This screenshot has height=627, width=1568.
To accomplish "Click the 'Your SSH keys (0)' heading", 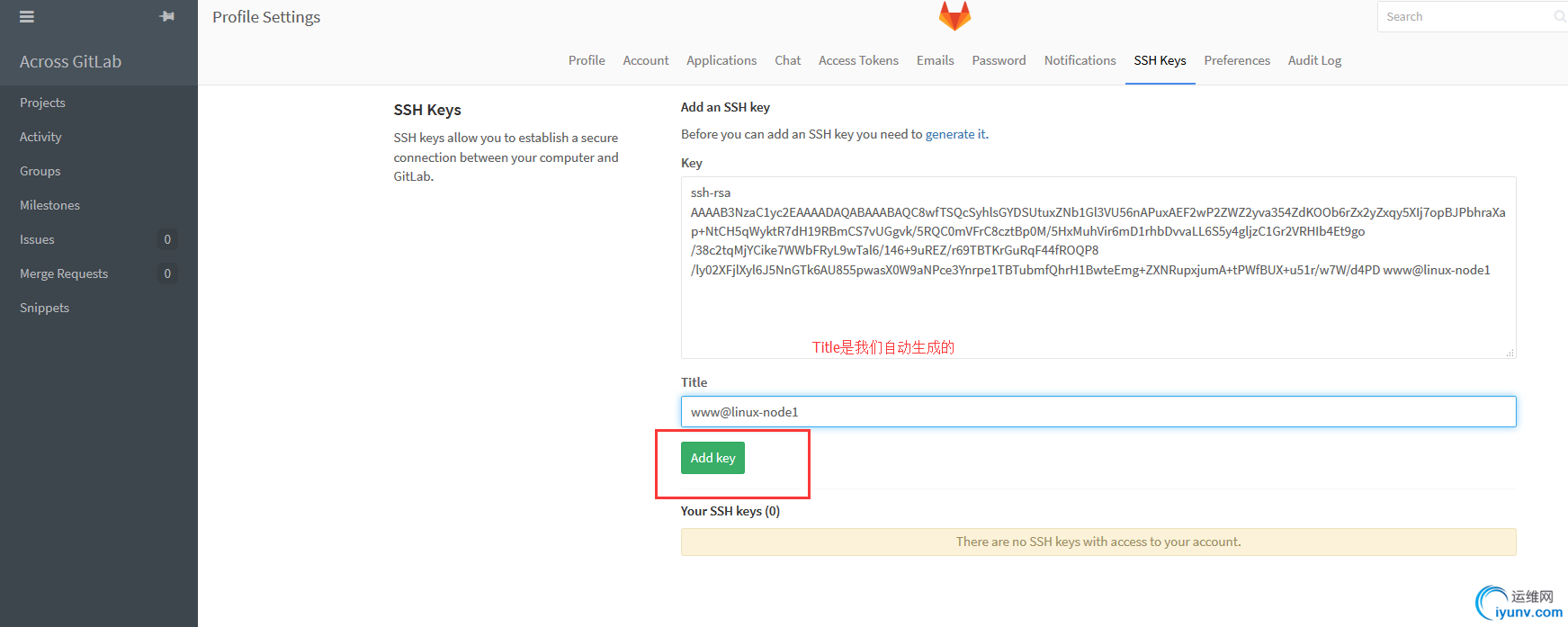I will [730, 511].
